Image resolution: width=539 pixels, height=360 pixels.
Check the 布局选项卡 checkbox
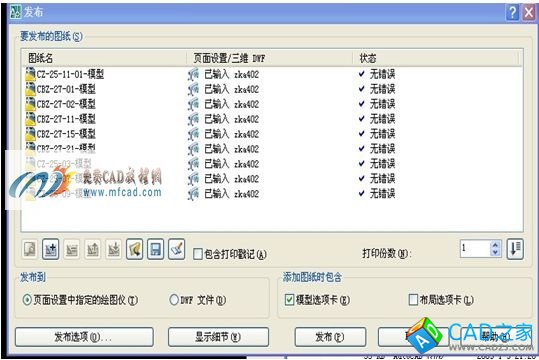coord(413,300)
